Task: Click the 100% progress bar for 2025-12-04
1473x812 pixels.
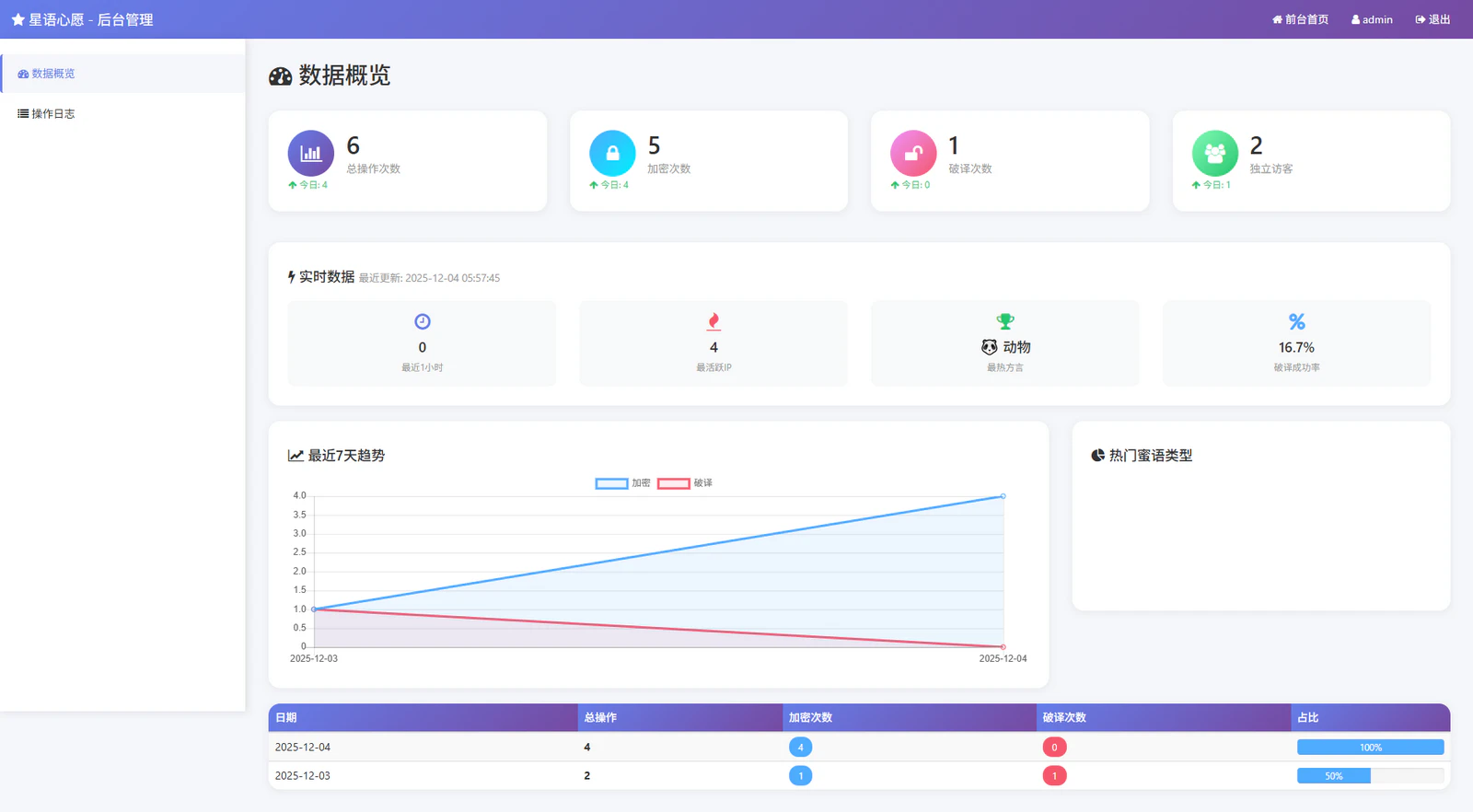Action: click(1370, 748)
